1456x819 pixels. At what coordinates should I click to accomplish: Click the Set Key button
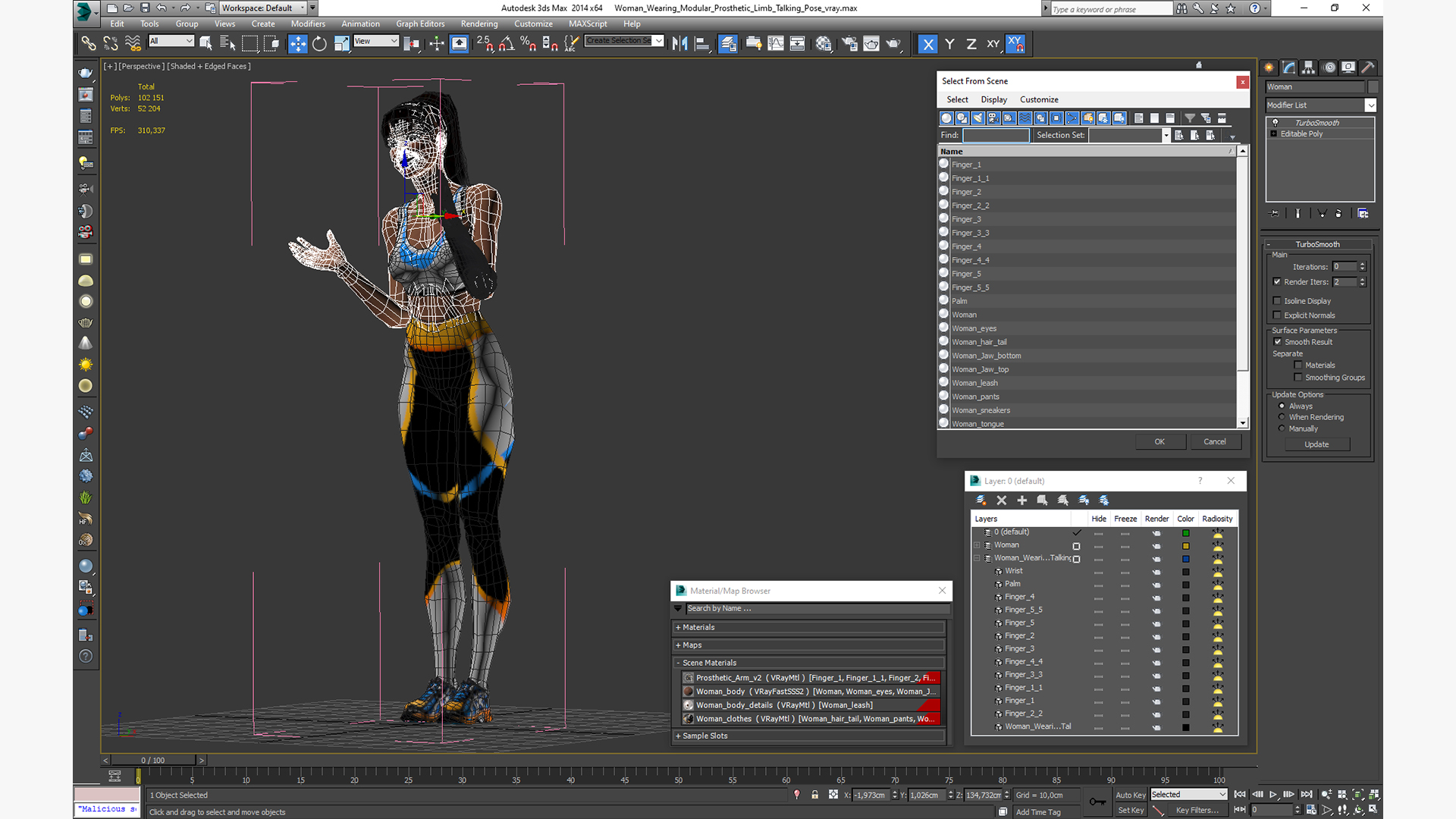[x=1131, y=810]
